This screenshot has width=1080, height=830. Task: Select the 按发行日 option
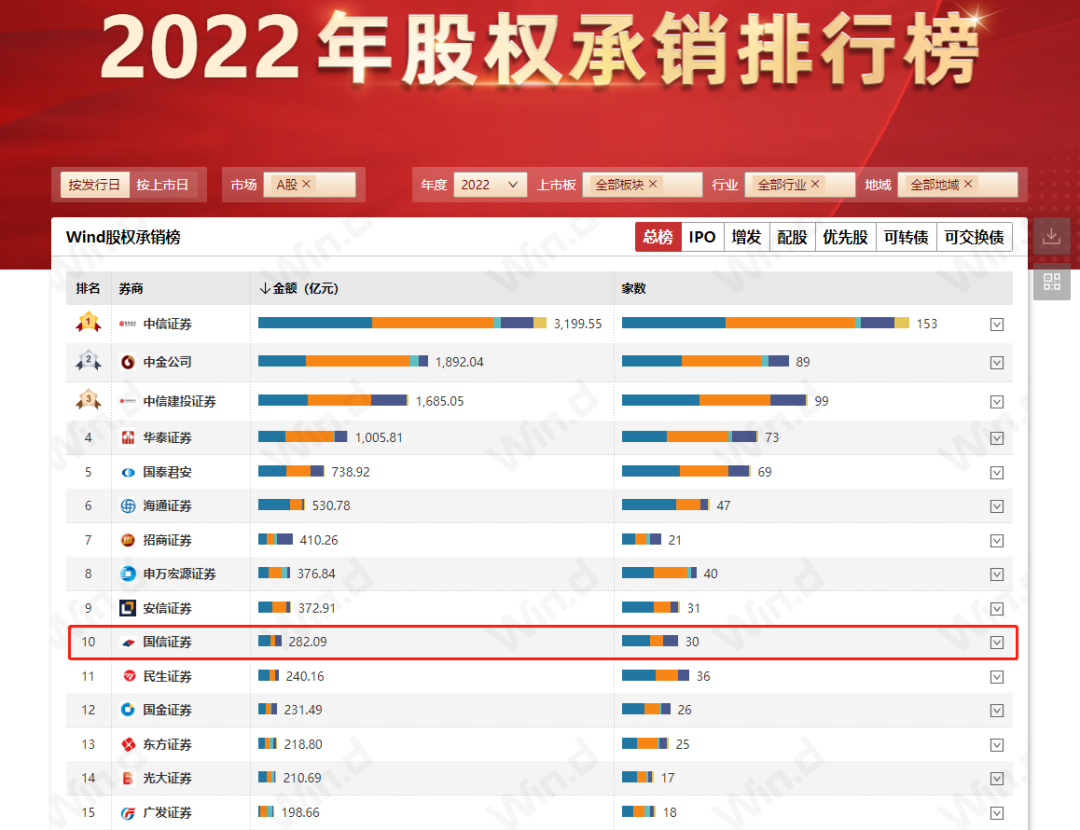point(94,185)
